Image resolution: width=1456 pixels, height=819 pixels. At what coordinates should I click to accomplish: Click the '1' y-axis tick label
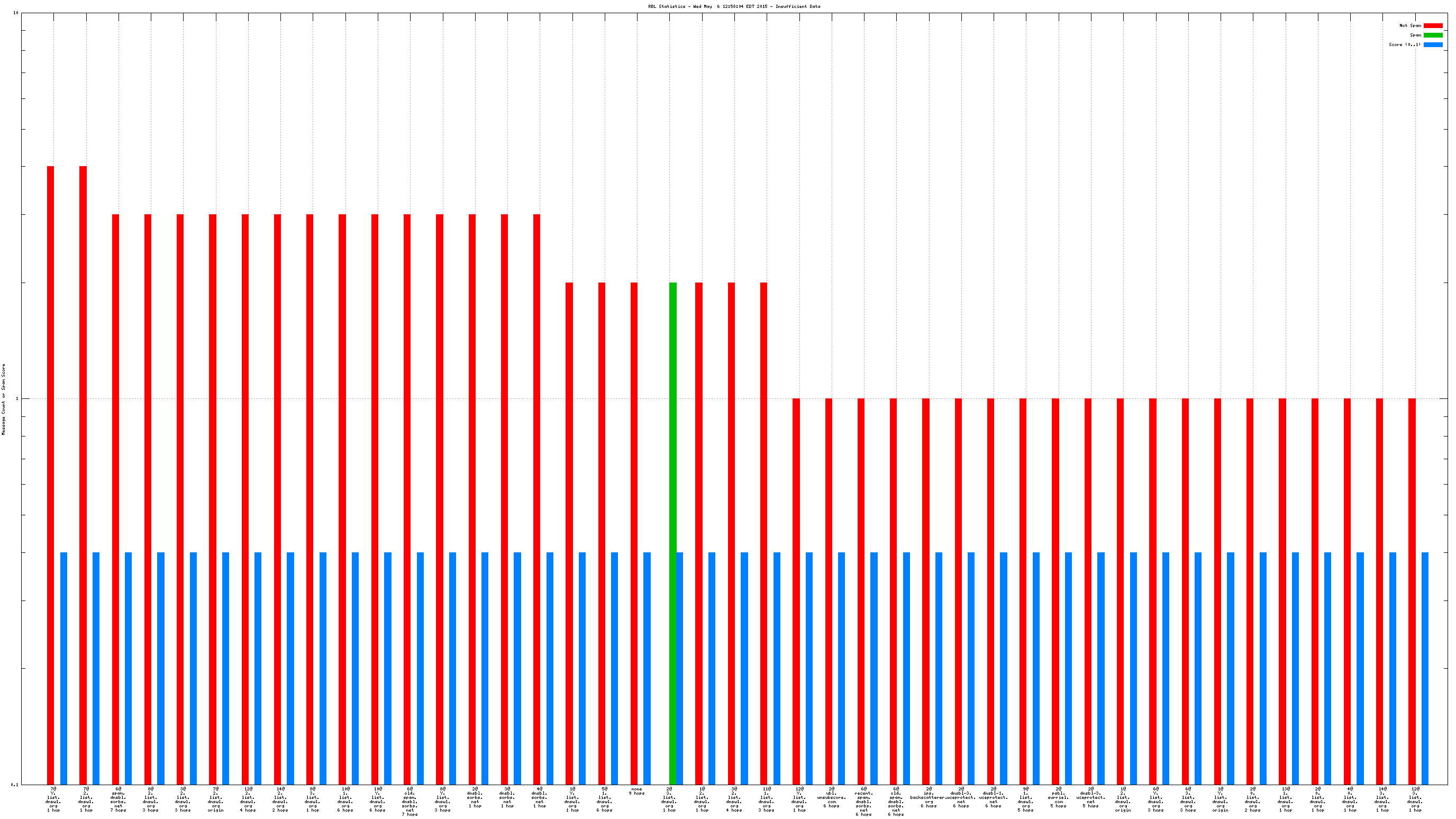click(16, 398)
